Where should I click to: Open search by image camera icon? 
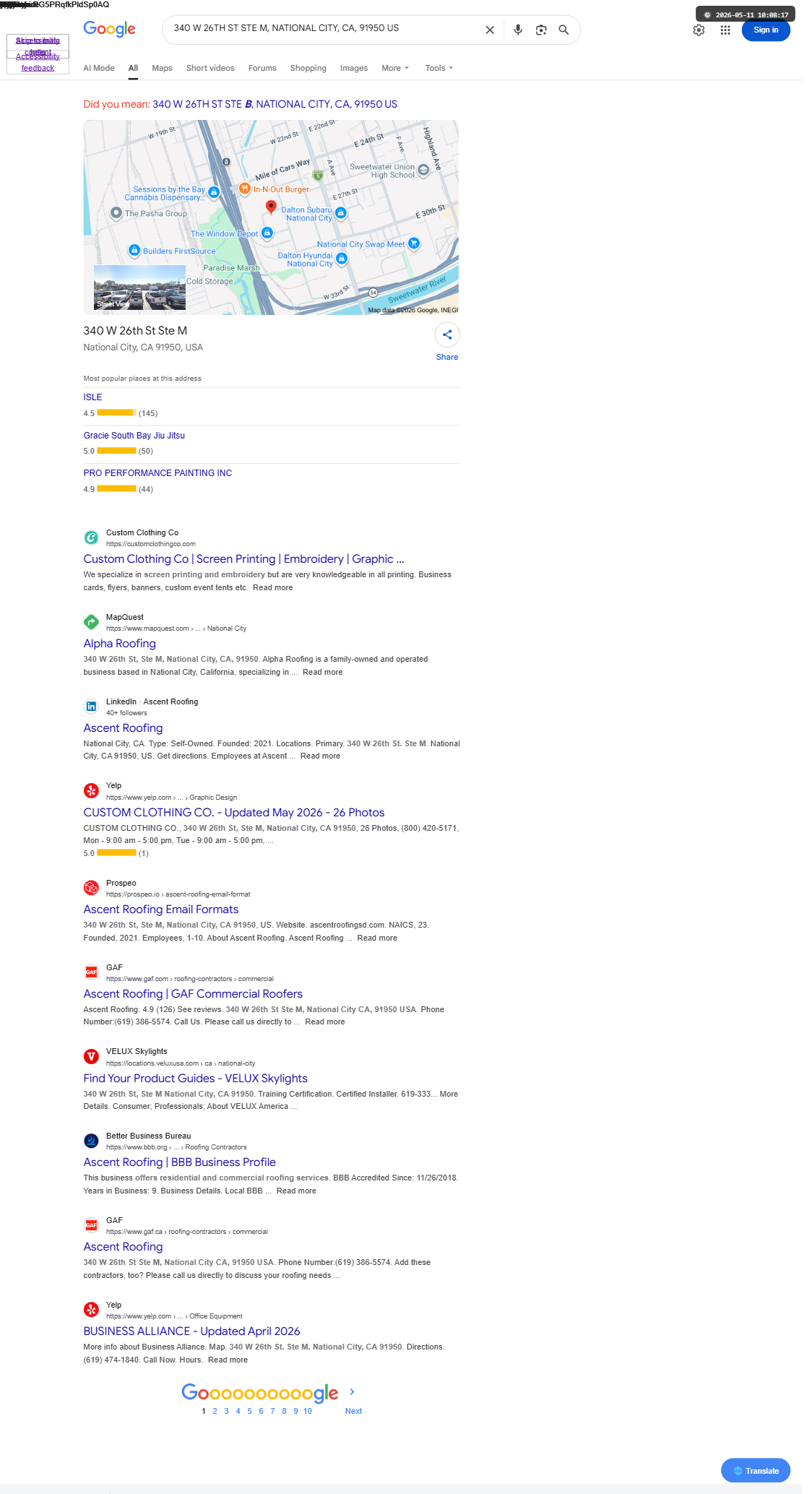point(541,30)
